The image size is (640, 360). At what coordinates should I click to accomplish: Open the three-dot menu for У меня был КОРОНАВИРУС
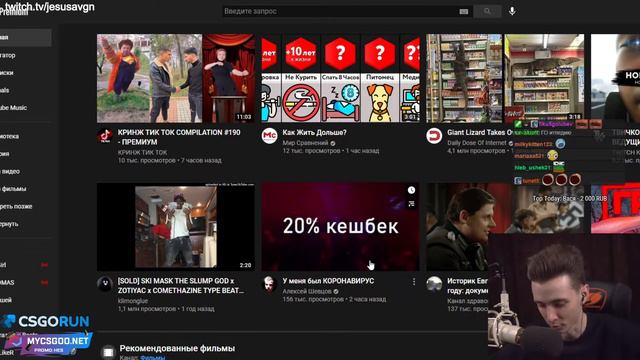tap(414, 282)
